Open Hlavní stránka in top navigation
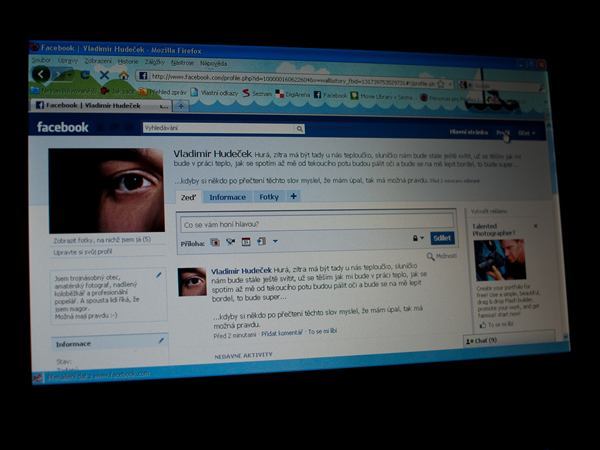 469,132
